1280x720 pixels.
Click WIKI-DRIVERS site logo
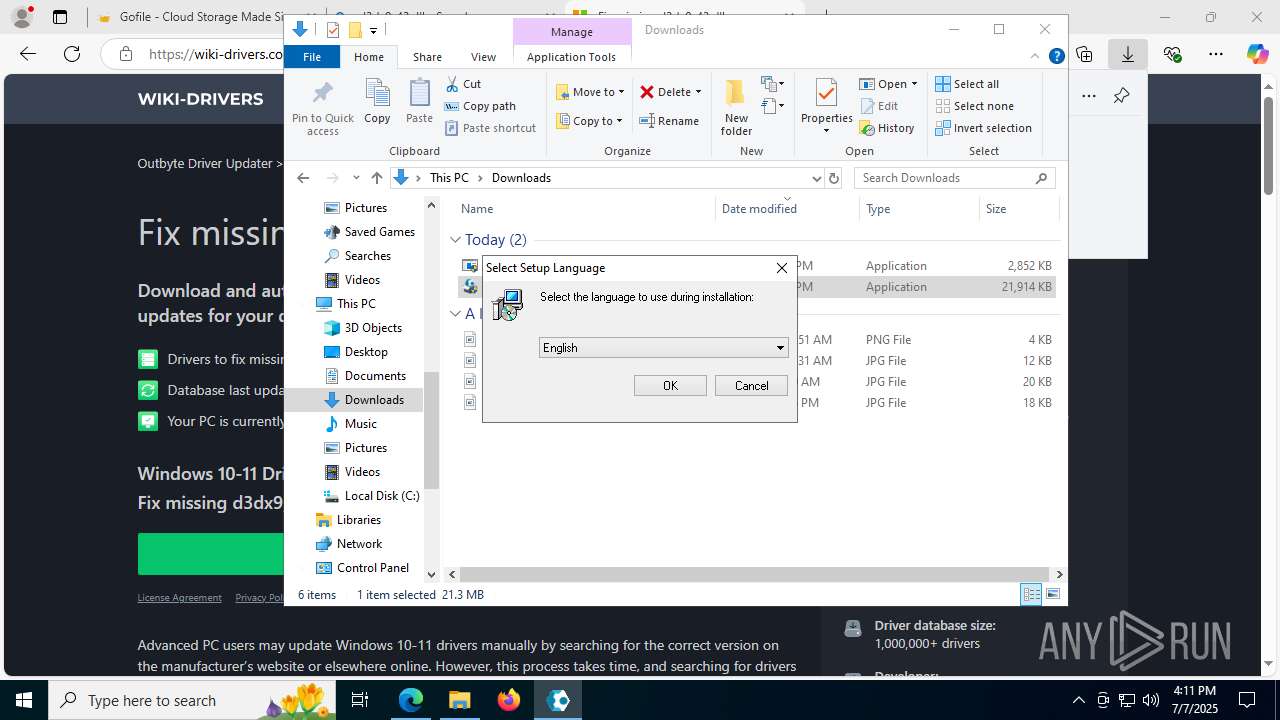[x=201, y=99]
